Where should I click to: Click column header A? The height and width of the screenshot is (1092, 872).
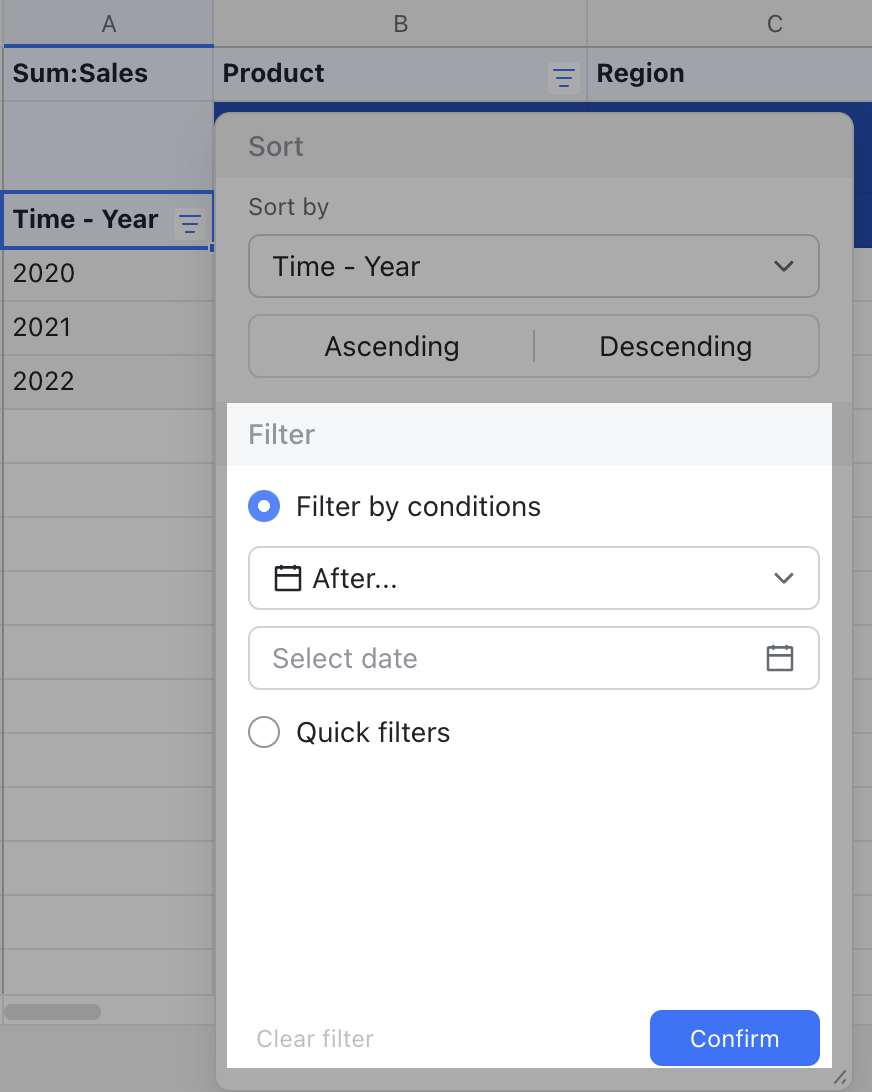pyautogui.click(x=108, y=24)
